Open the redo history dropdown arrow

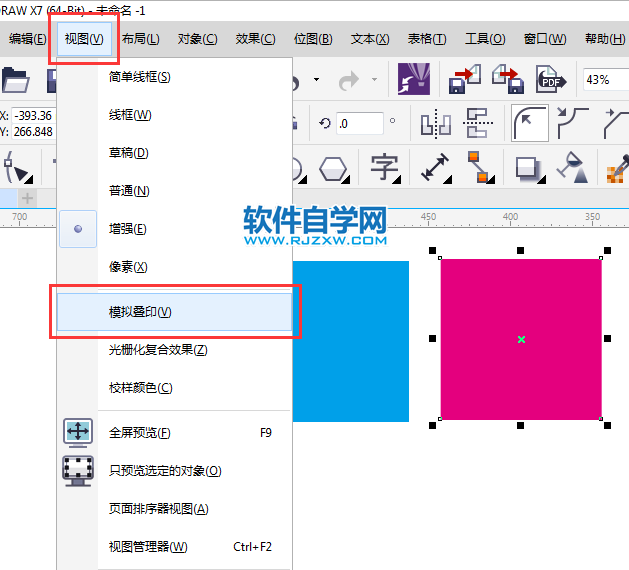375,79
